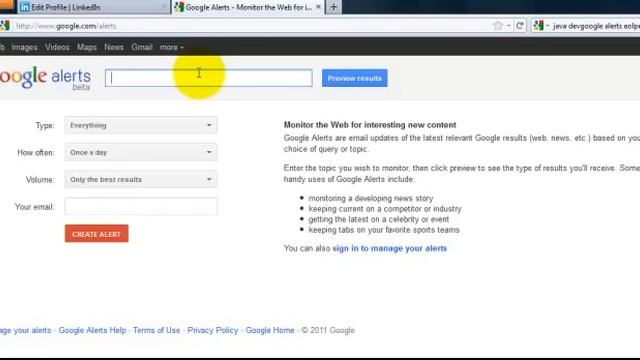The width and height of the screenshot is (640, 360).
Task: Open Videos in Google top bar
Action: tap(57, 47)
